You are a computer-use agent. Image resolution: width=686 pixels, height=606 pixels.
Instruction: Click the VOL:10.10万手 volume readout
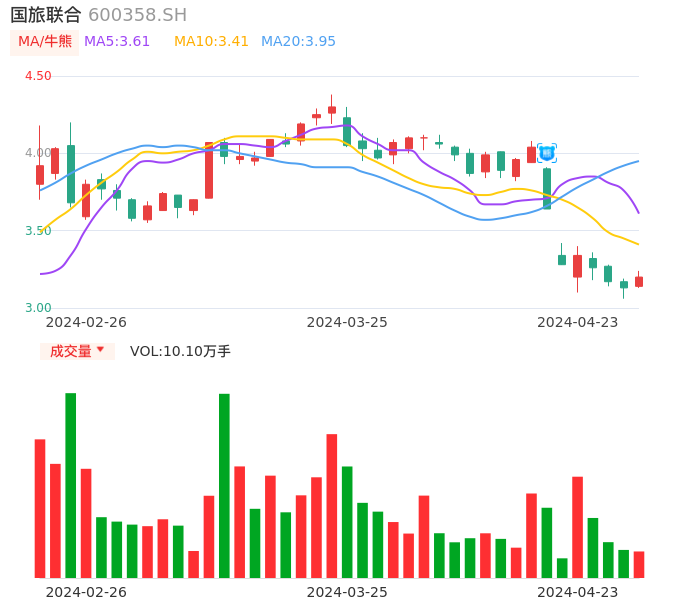[x=180, y=351]
